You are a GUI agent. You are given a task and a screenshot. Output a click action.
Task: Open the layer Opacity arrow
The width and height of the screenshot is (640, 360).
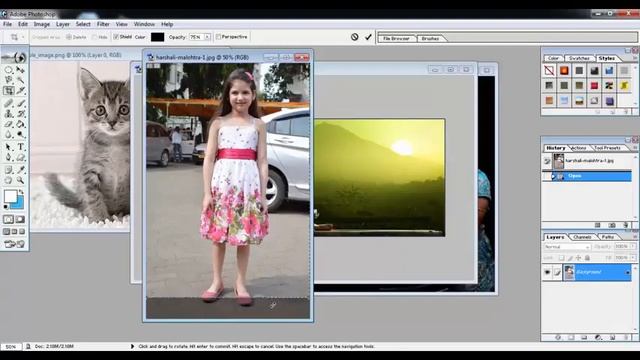pyautogui.click(x=633, y=247)
